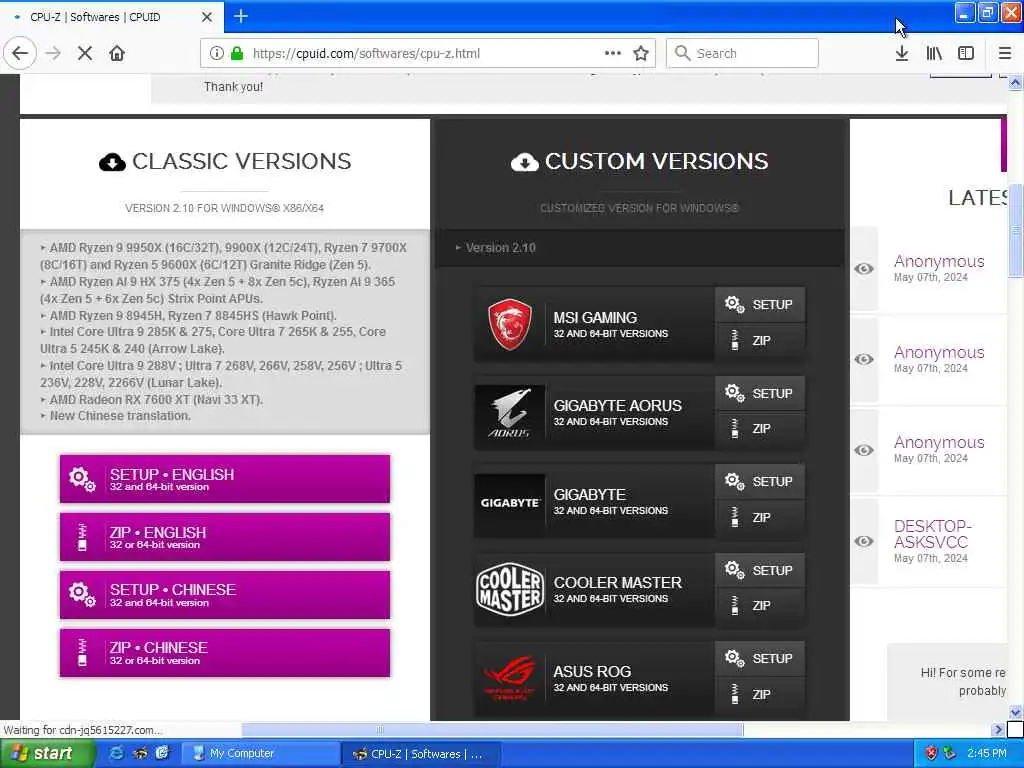Click GIGABYTE AORUS ZIP button
This screenshot has width=1024, height=768.
click(x=760, y=429)
